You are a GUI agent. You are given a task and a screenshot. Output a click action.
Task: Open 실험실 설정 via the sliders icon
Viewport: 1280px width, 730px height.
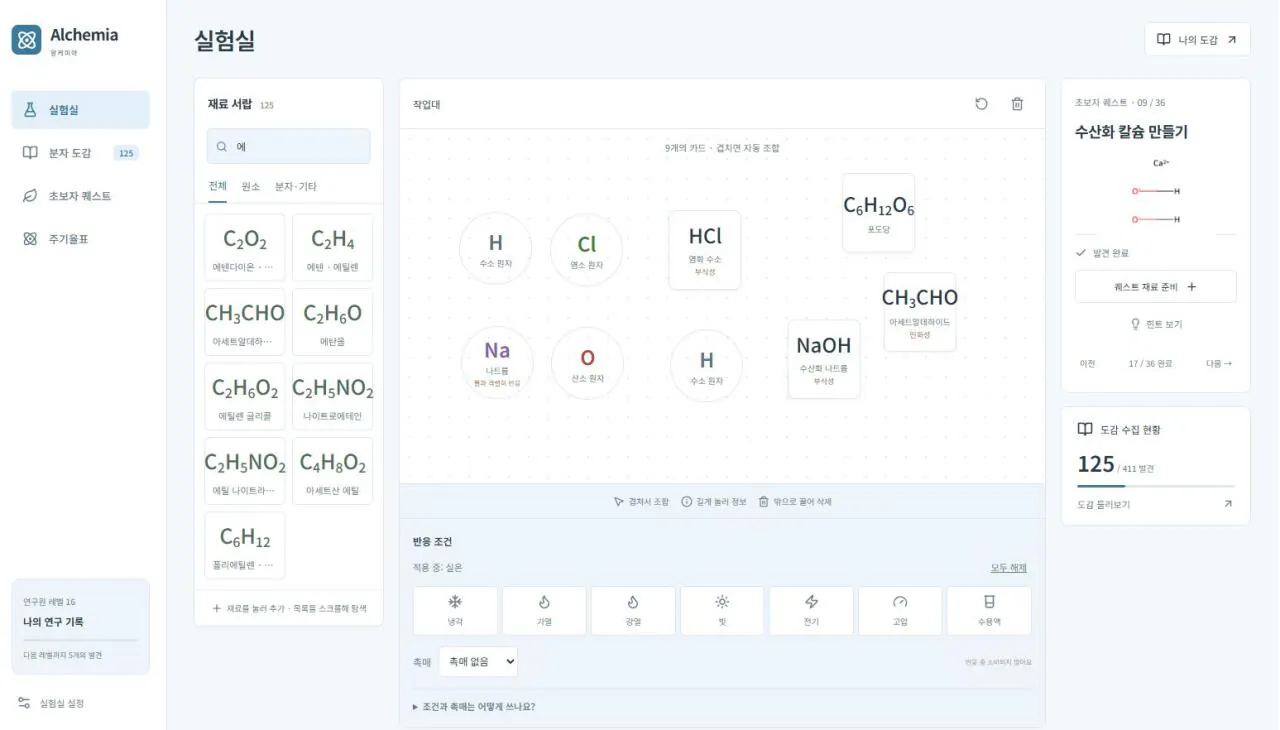point(24,703)
